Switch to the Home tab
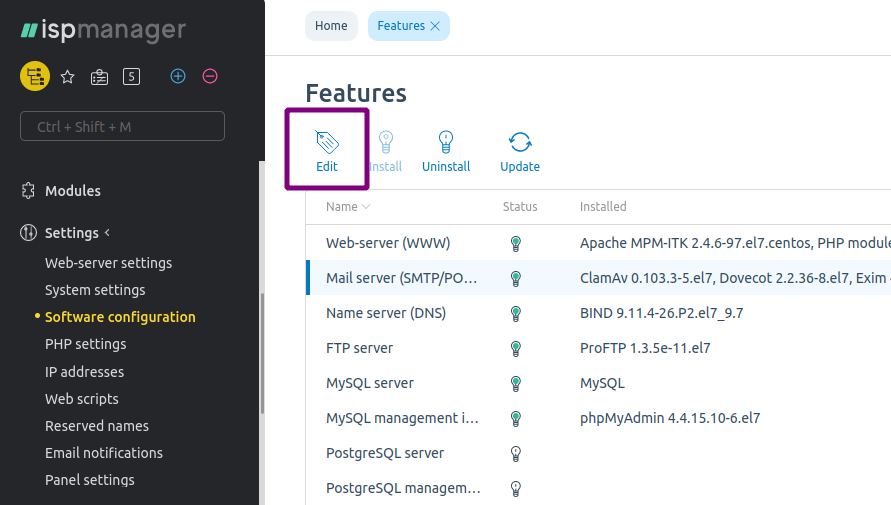This screenshot has width=891, height=505. 331,26
